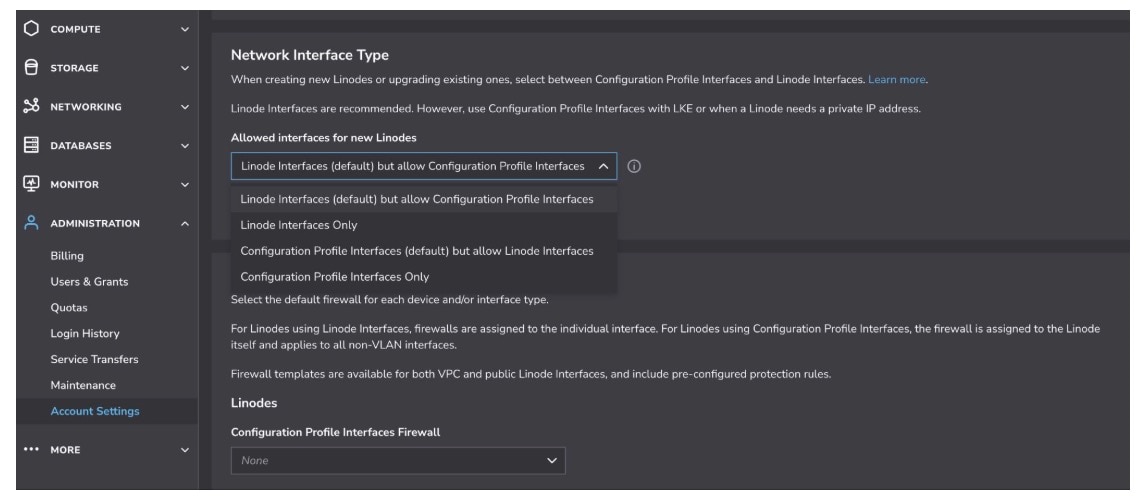Open Users & Grants page

pyautogui.click(x=89, y=282)
